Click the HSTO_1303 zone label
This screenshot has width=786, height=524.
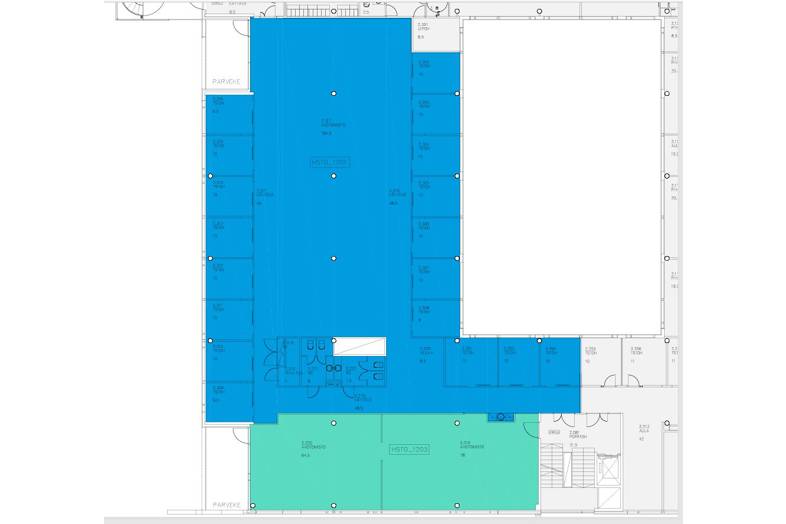point(409,451)
